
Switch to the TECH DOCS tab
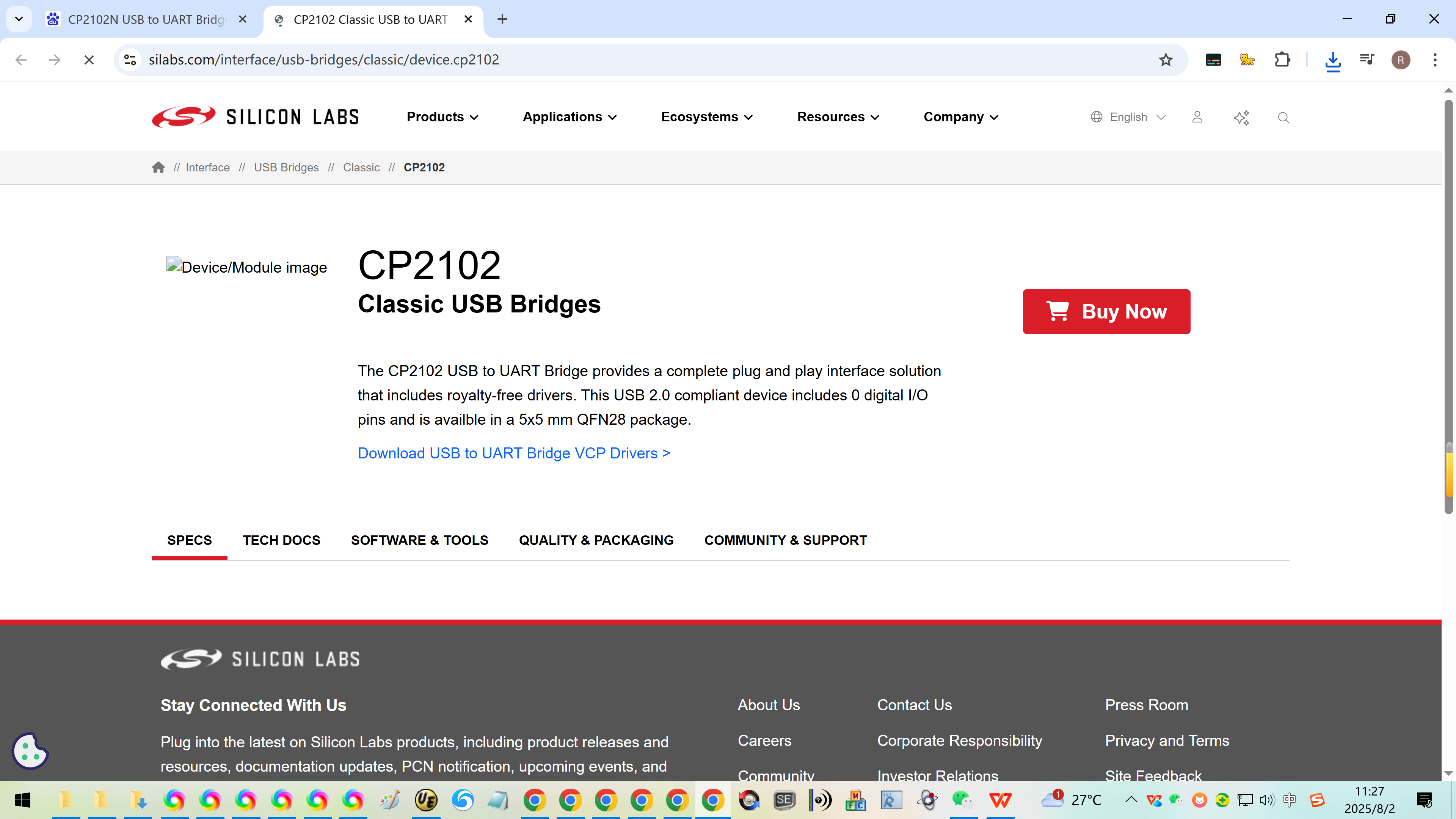281,540
